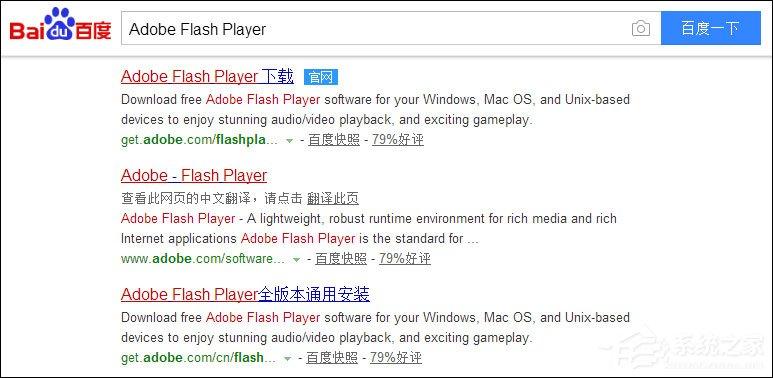
Task: Expand the arrow next to get.adobe.com/cn/flash...
Action: tap(287, 359)
